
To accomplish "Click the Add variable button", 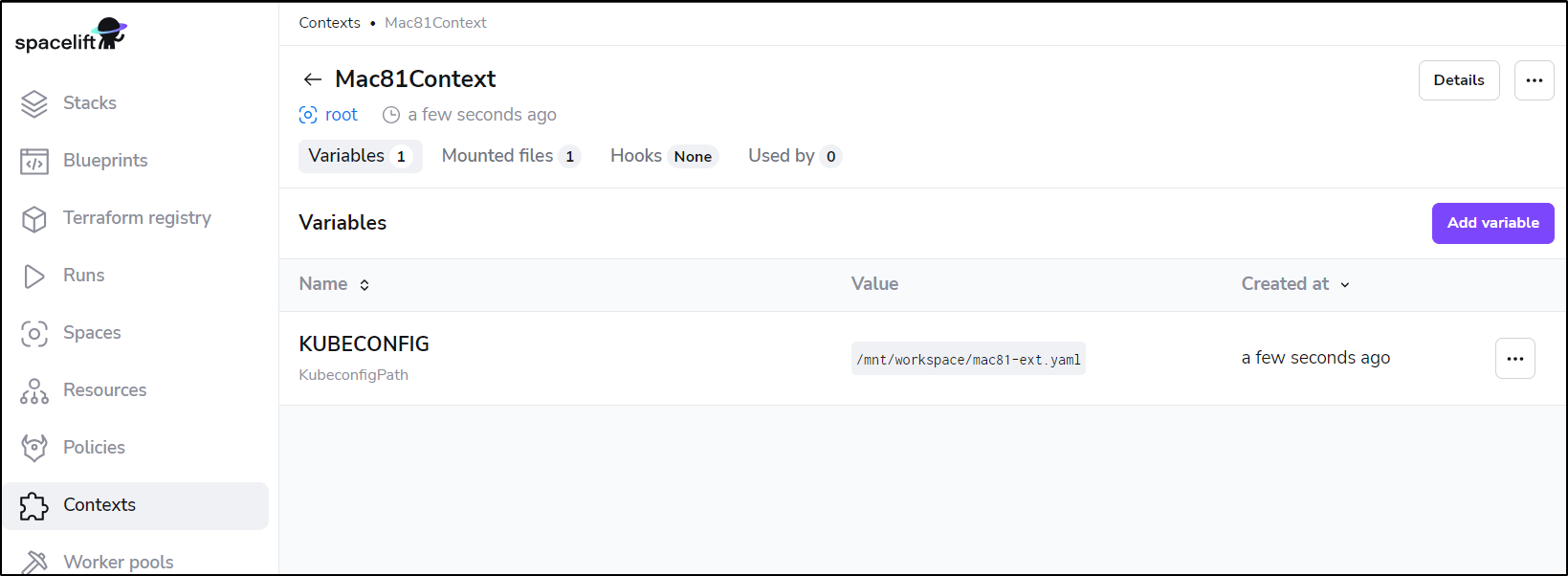I will coord(1492,223).
